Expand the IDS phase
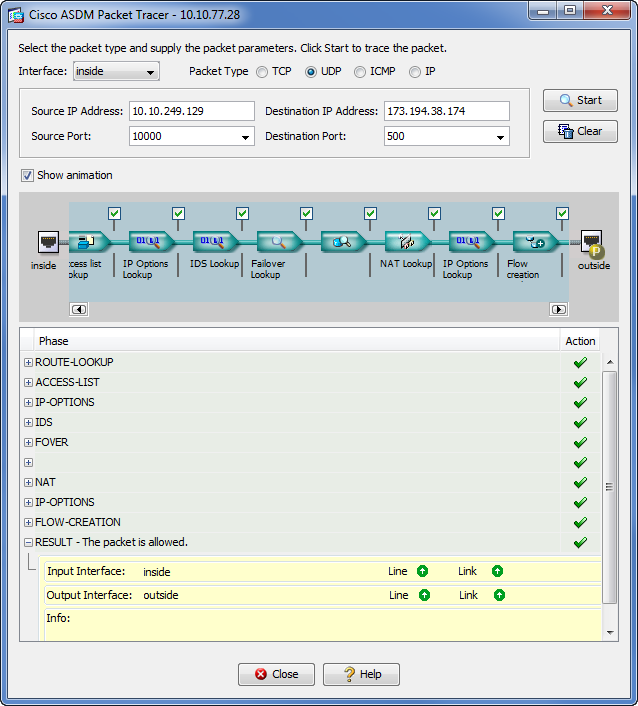 (28, 422)
